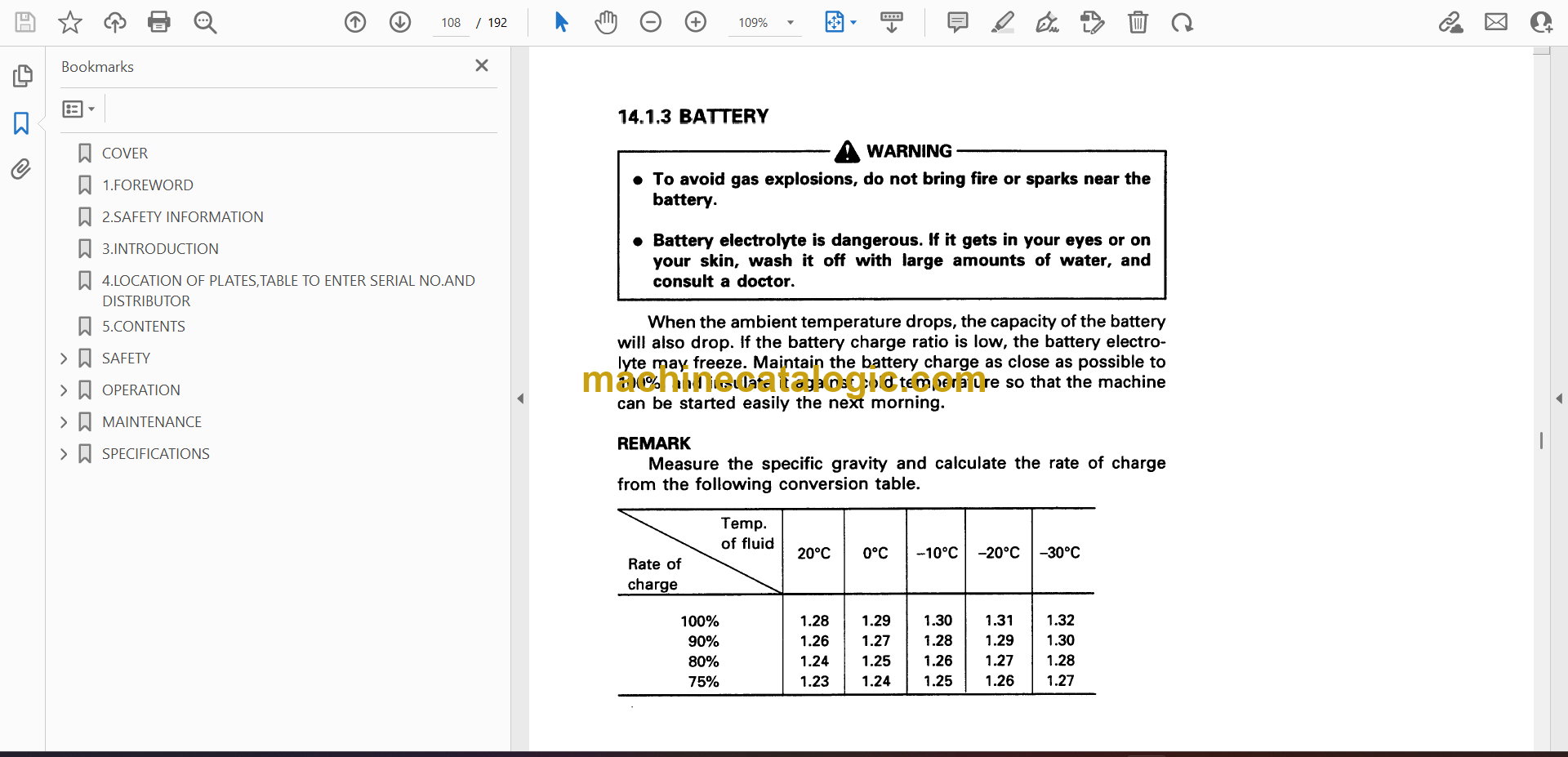The image size is (1568, 757).
Task: Close the Bookmarks panel
Action: tap(482, 65)
